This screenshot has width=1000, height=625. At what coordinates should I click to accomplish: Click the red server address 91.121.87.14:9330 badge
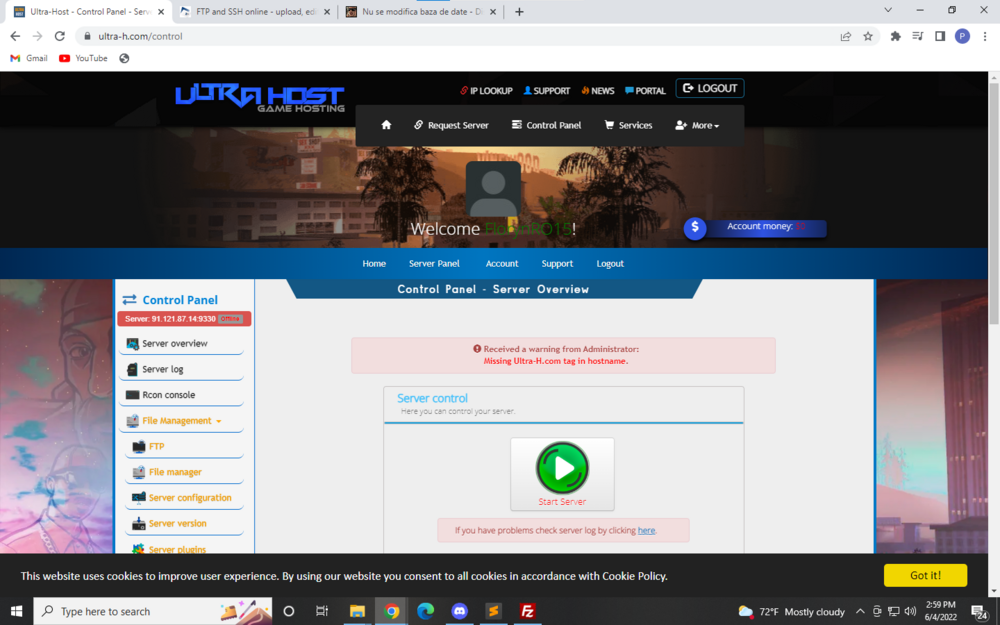184,319
